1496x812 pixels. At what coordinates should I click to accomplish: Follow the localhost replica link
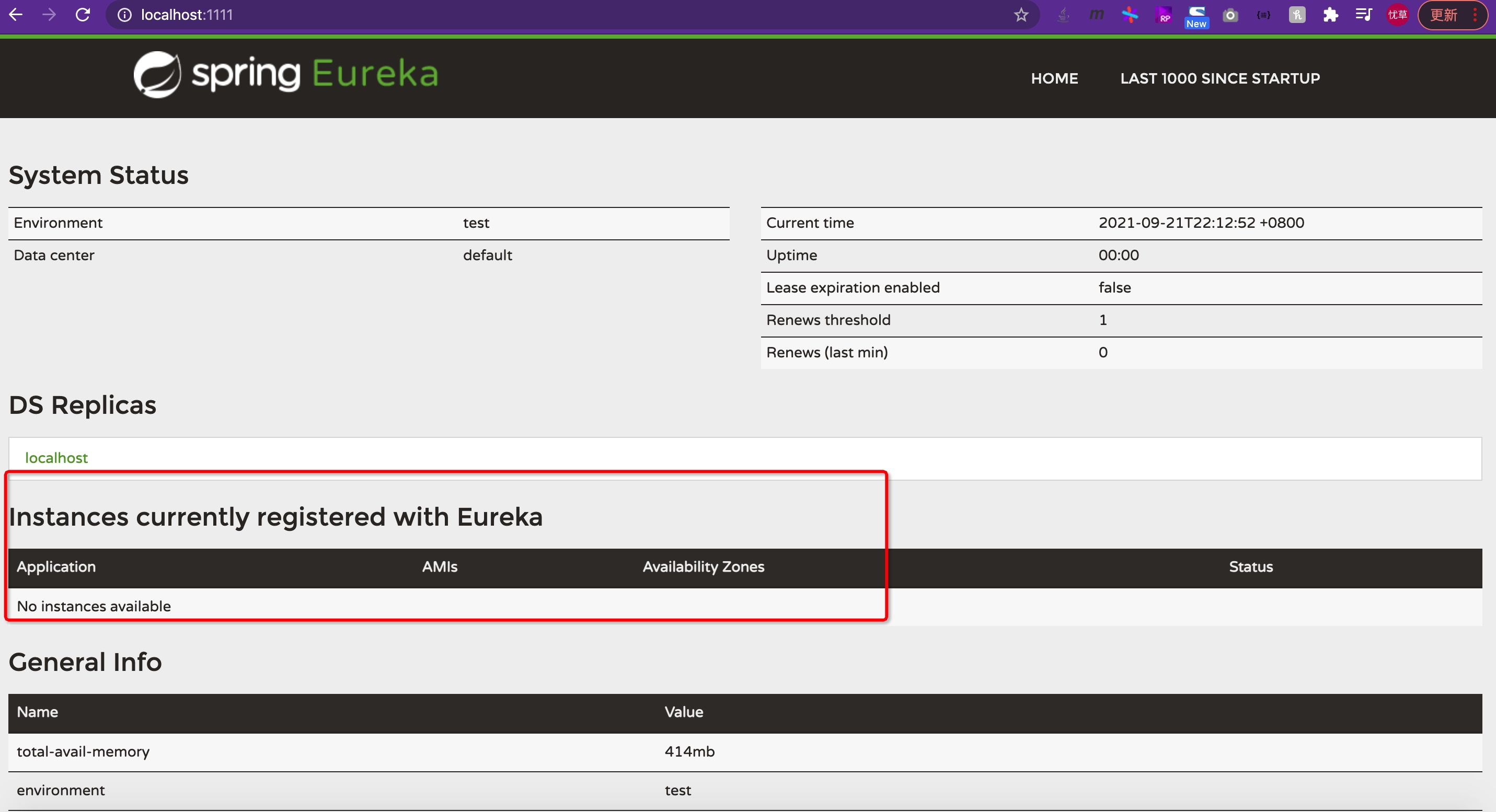56,458
